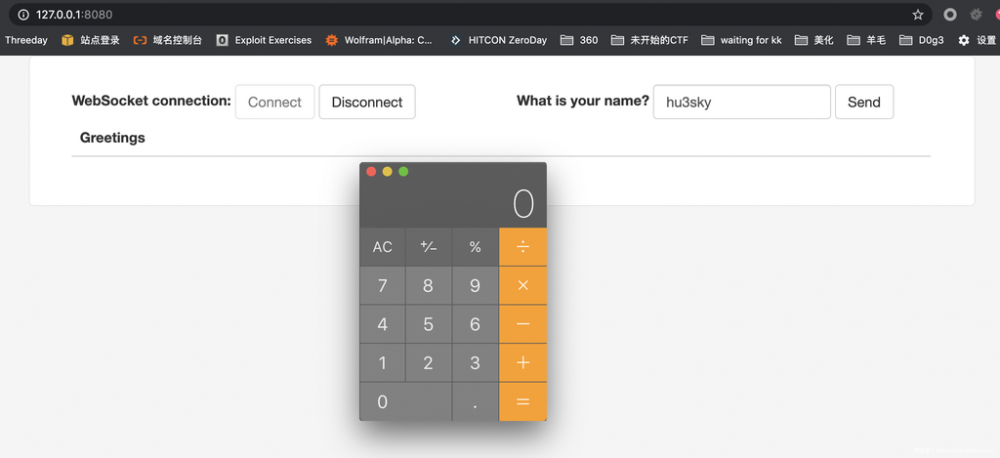This screenshot has height=458, width=1000.
Task: Click the wide 0 key in Calculator
Action: pos(406,402)
